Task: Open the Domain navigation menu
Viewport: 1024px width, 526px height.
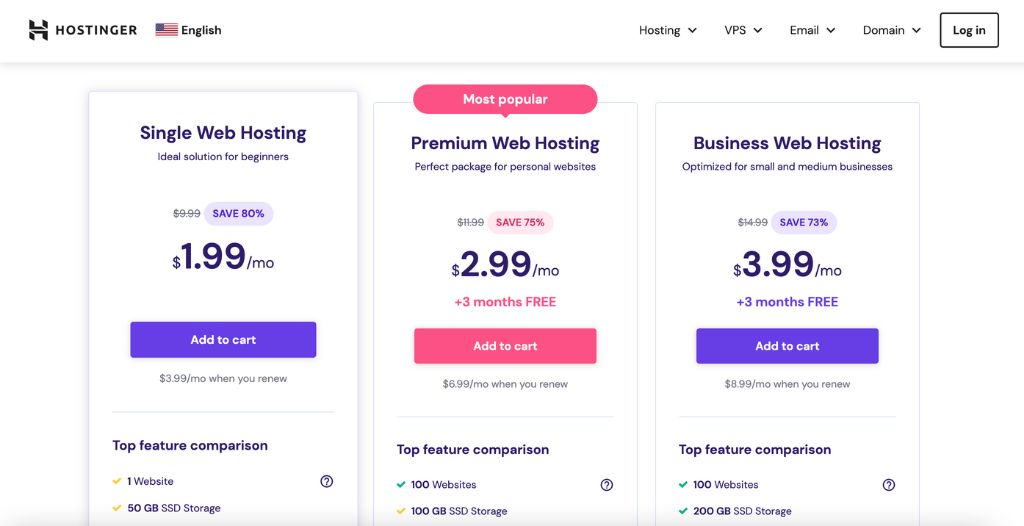Action: (x=891, y=30)
